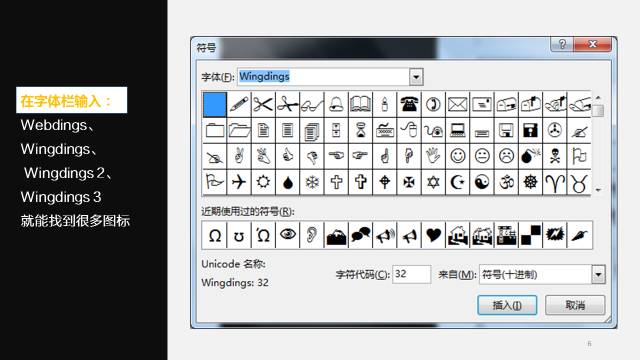Image resolution: width=640 pixels, height=360 pixels.
Task: Pick the keyboard symbol
Action: [384, 131]
